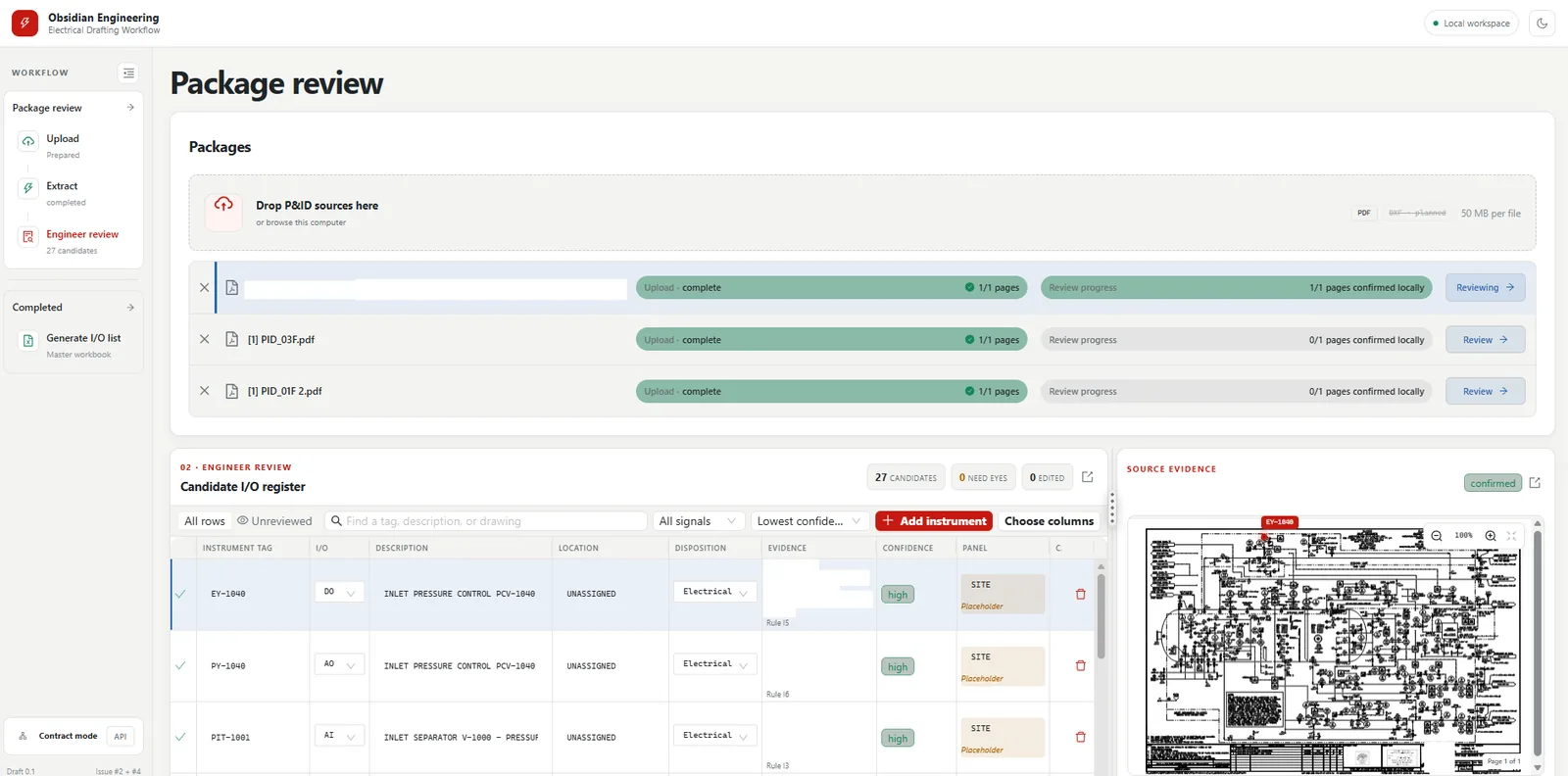
Task: Click the Upload step cloud icon
Action: 28,142
